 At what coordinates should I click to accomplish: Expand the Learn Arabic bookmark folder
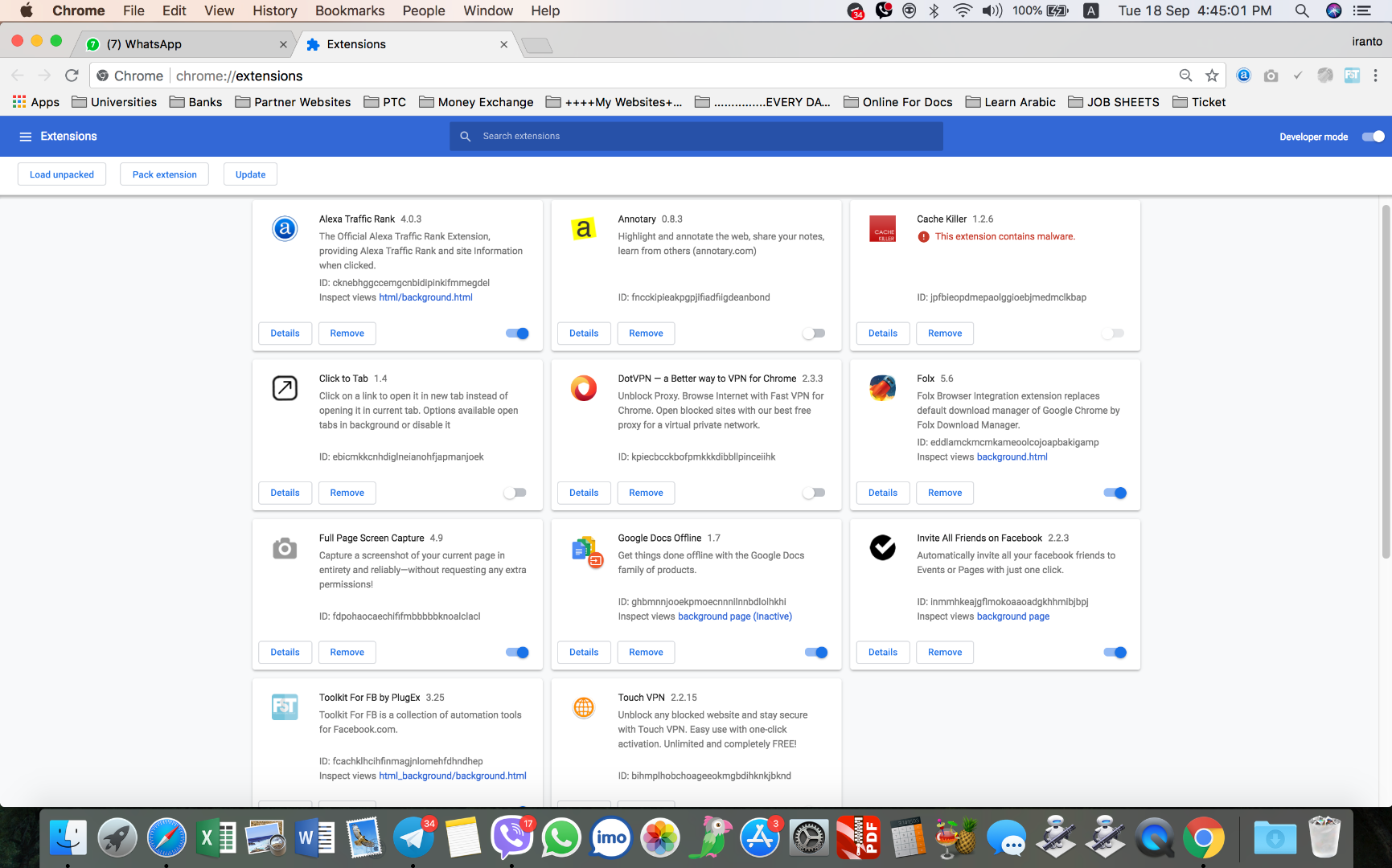pos(1011,102)
